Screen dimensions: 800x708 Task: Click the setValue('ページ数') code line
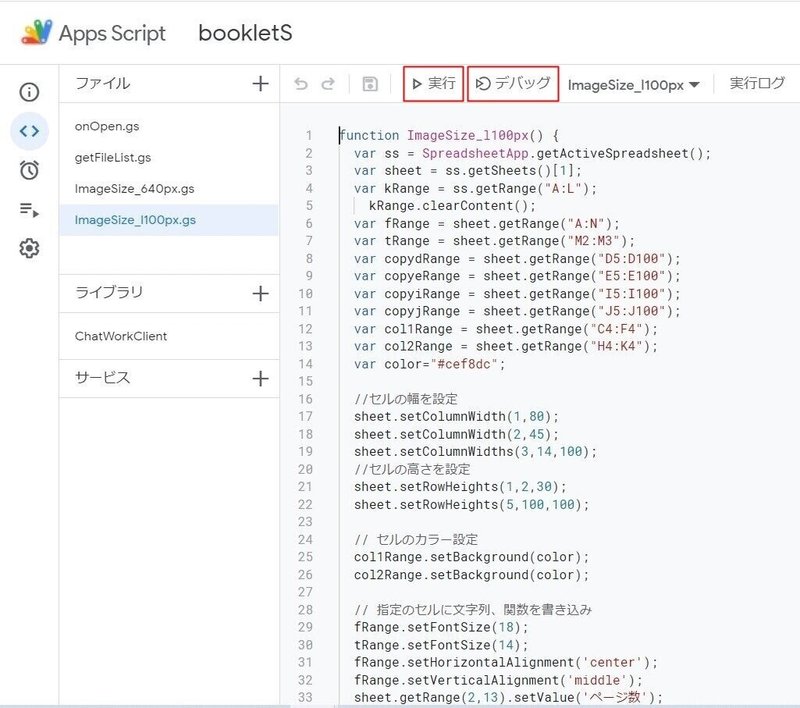tap(508, 697)
